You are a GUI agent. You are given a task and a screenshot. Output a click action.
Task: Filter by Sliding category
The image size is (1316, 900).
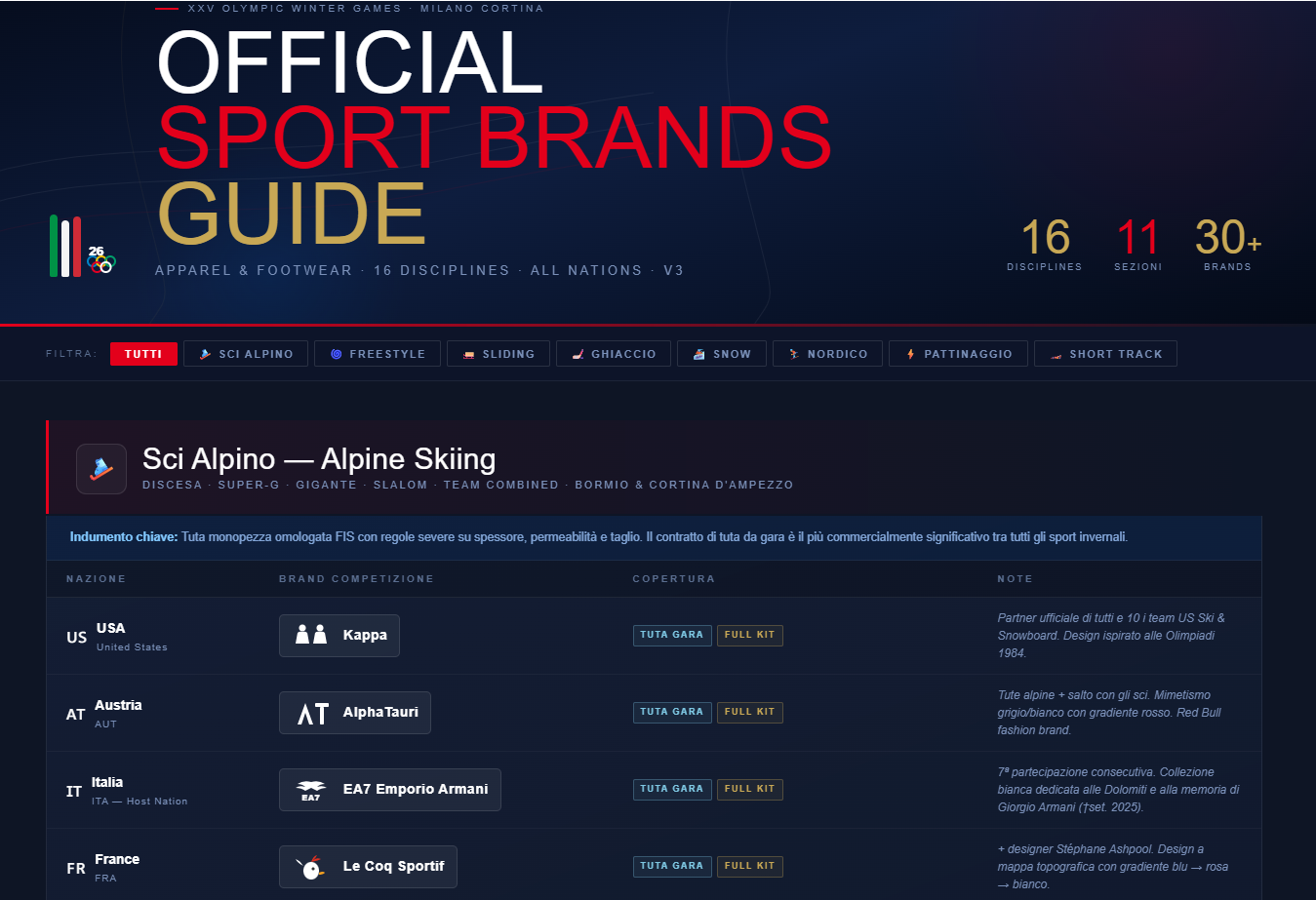[x=498, y=353]
